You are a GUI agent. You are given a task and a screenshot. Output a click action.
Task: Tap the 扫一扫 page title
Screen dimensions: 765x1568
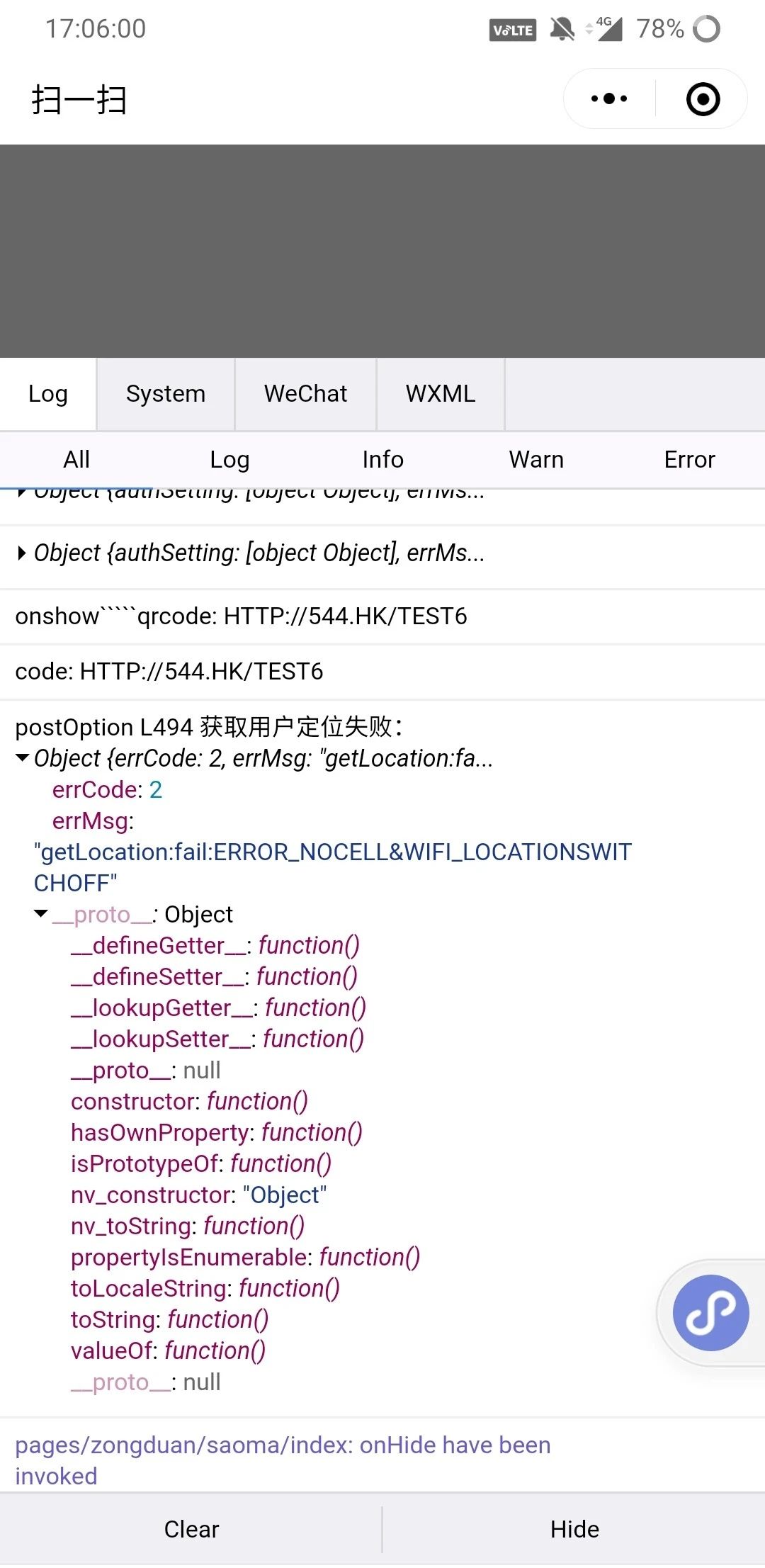79,100
